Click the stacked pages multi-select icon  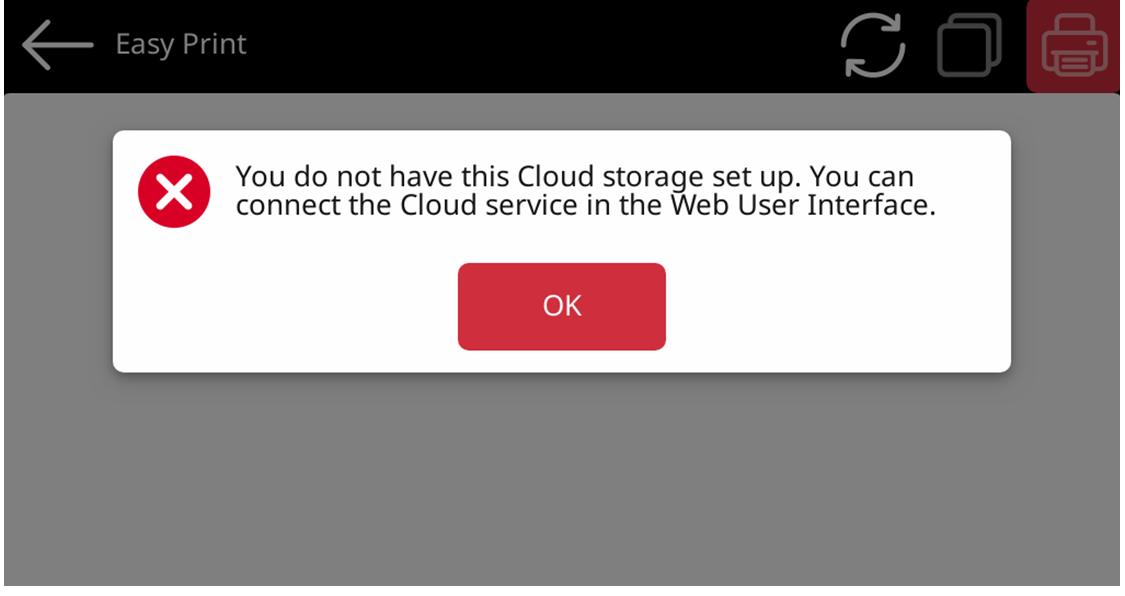969,45
